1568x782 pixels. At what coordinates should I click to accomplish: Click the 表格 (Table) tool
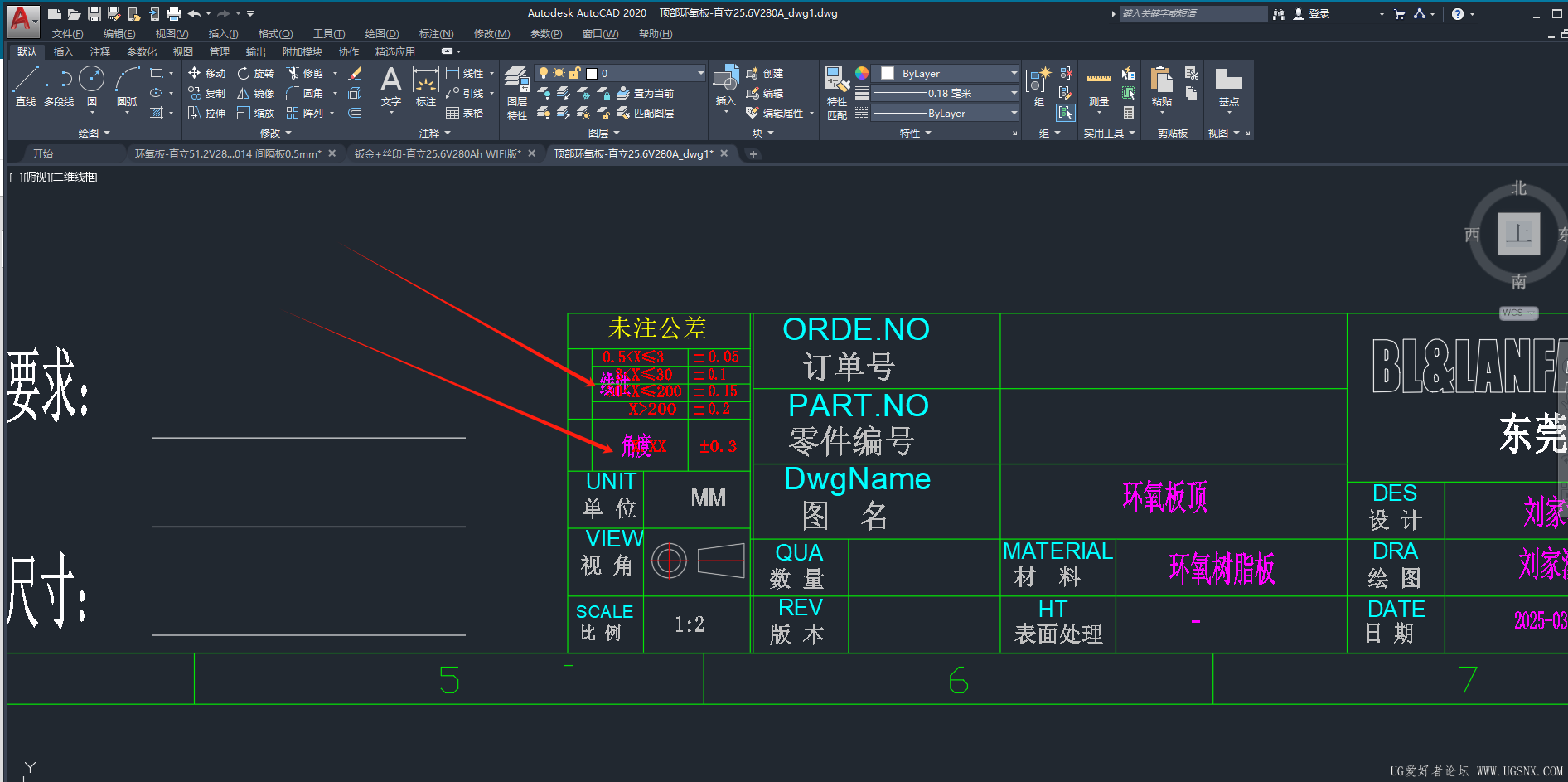pyautogui.click(x=464, y=113)
